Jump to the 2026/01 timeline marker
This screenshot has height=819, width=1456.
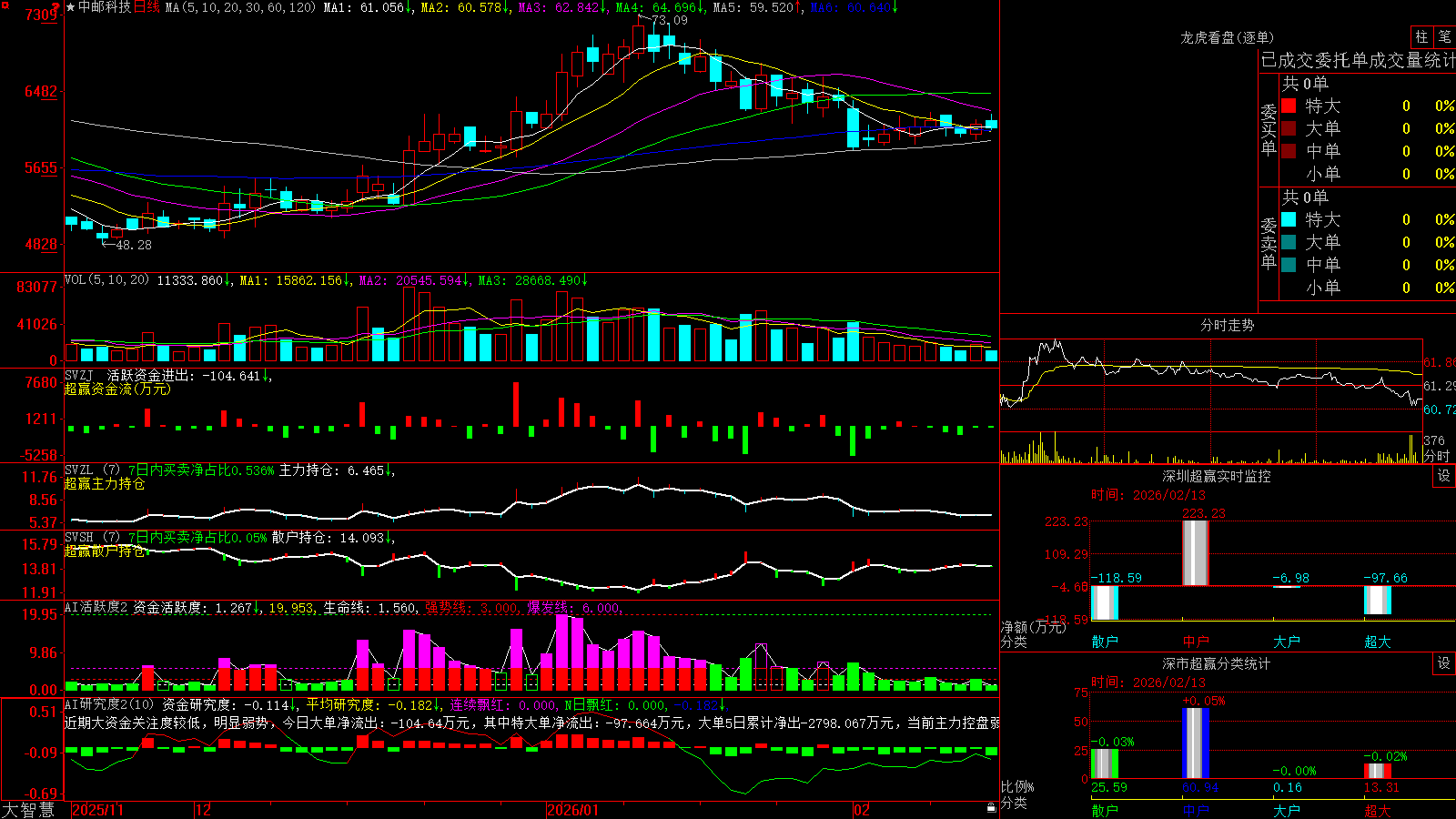573,810
